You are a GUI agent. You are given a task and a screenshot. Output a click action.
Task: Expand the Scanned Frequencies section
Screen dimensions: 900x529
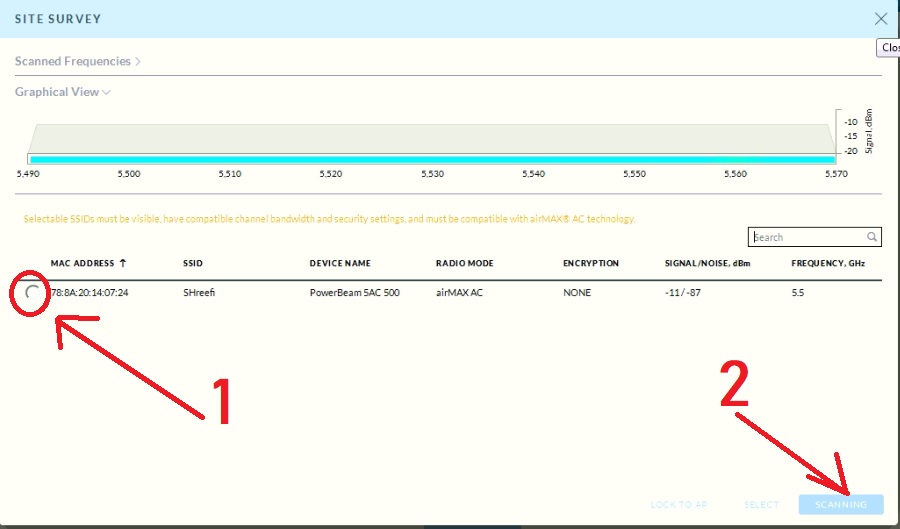click(x=77, y=61)
